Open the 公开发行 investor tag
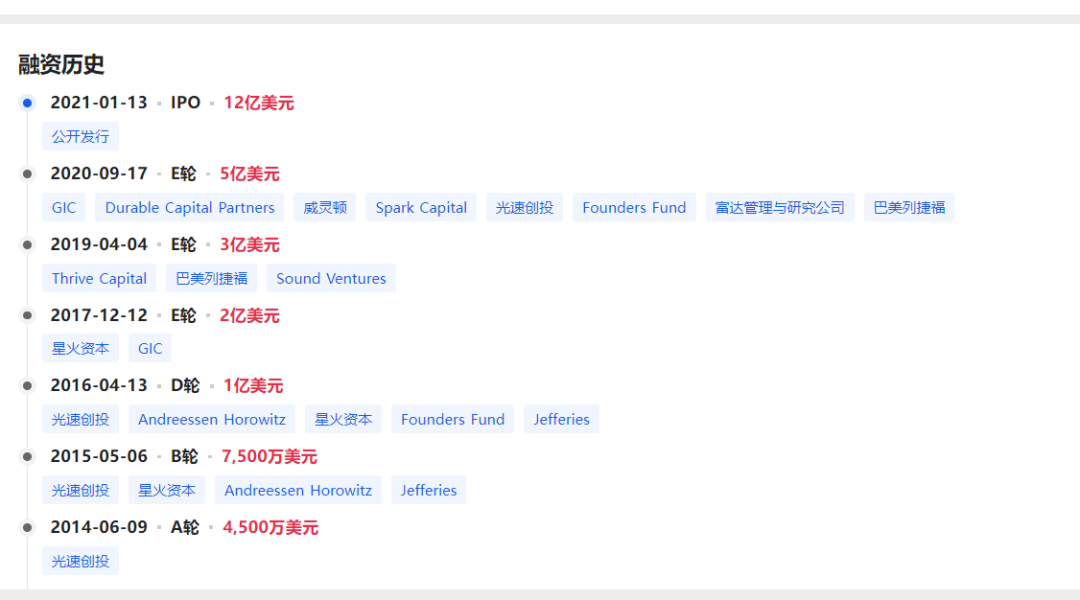The image size is (1080, 600). point(81,136)
